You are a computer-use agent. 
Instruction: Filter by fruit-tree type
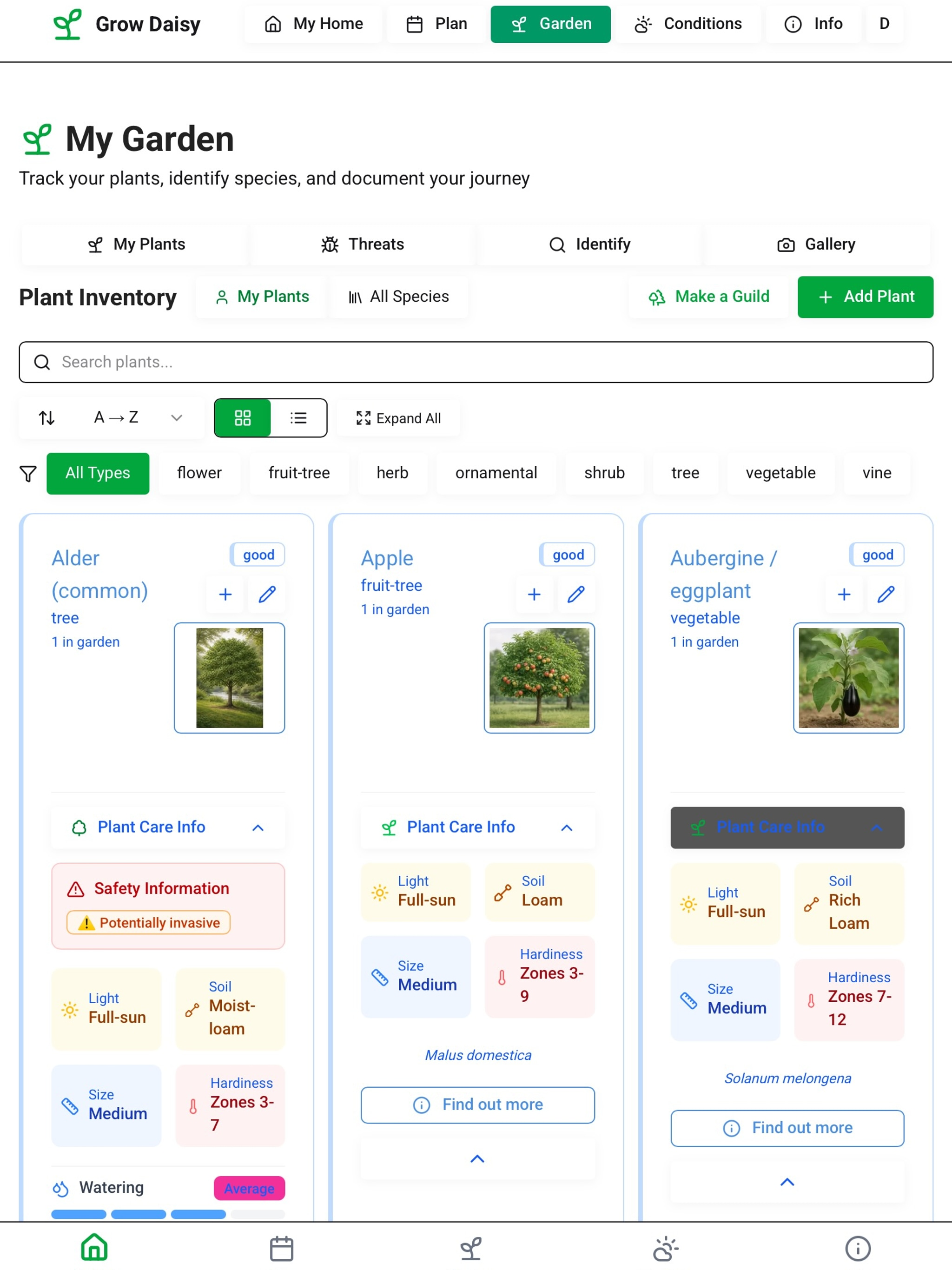299,474
